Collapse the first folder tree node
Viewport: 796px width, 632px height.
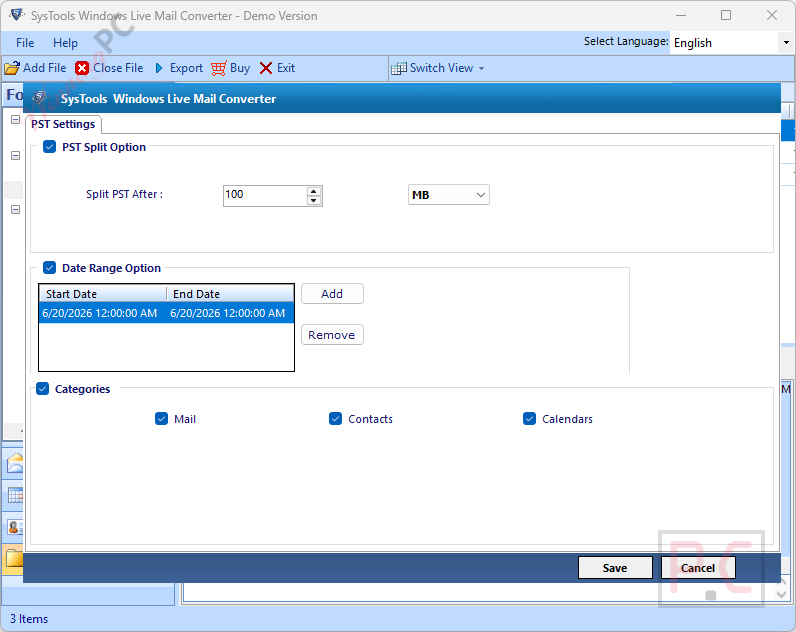click(x=16, y=119)
